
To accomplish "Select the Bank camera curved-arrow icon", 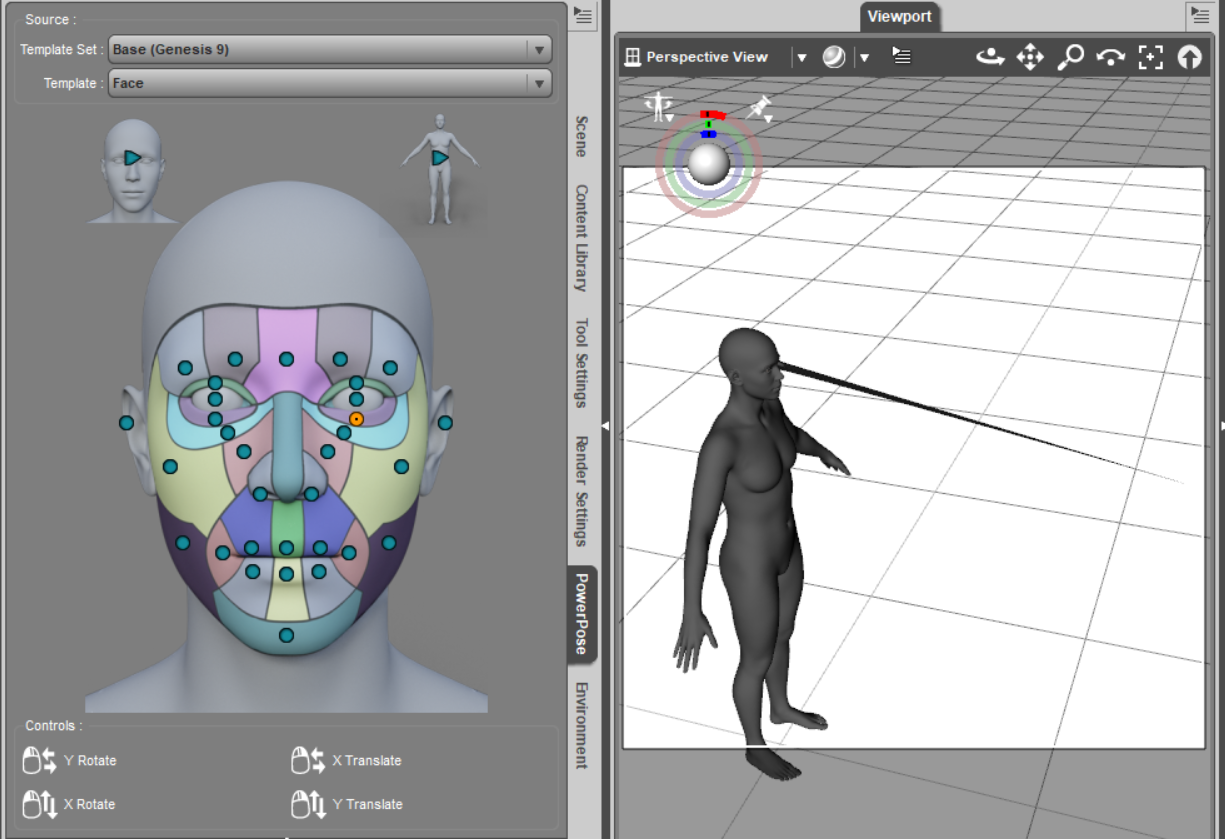I will point(1110,57).
